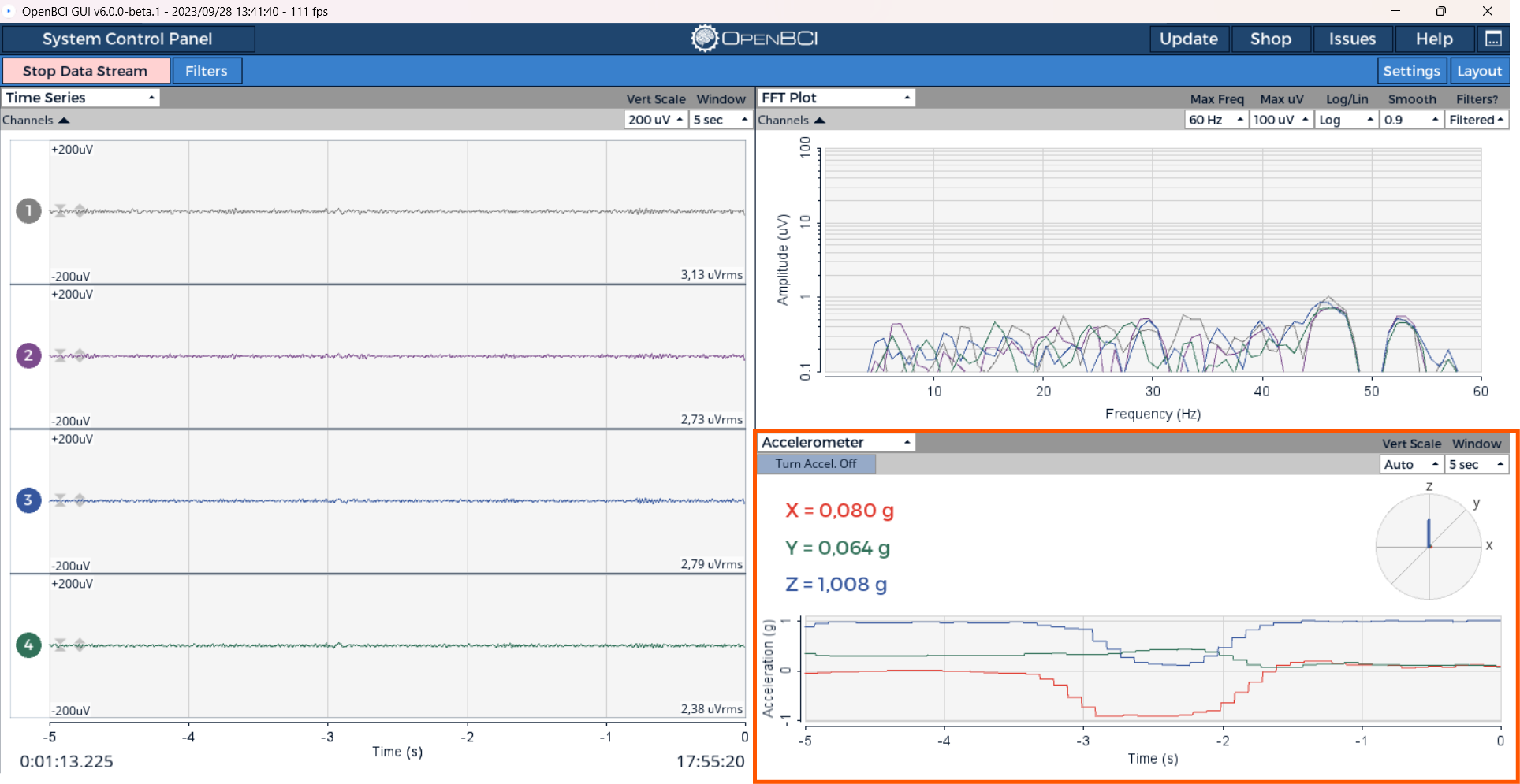Restore down the OpenBCI GUI window
The height and width of the screenshot is (784, 1520).
pos(1441,11)
